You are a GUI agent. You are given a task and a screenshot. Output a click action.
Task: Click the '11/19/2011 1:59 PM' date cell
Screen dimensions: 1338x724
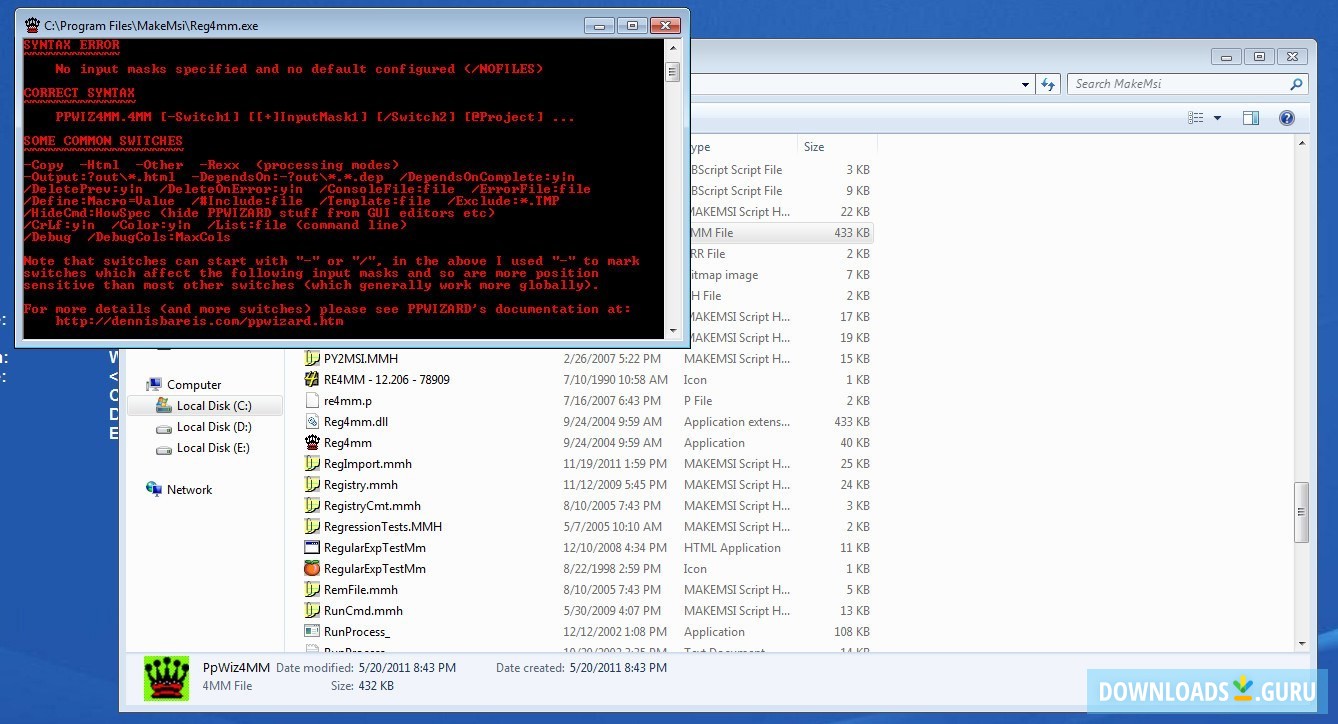(614, 464)
